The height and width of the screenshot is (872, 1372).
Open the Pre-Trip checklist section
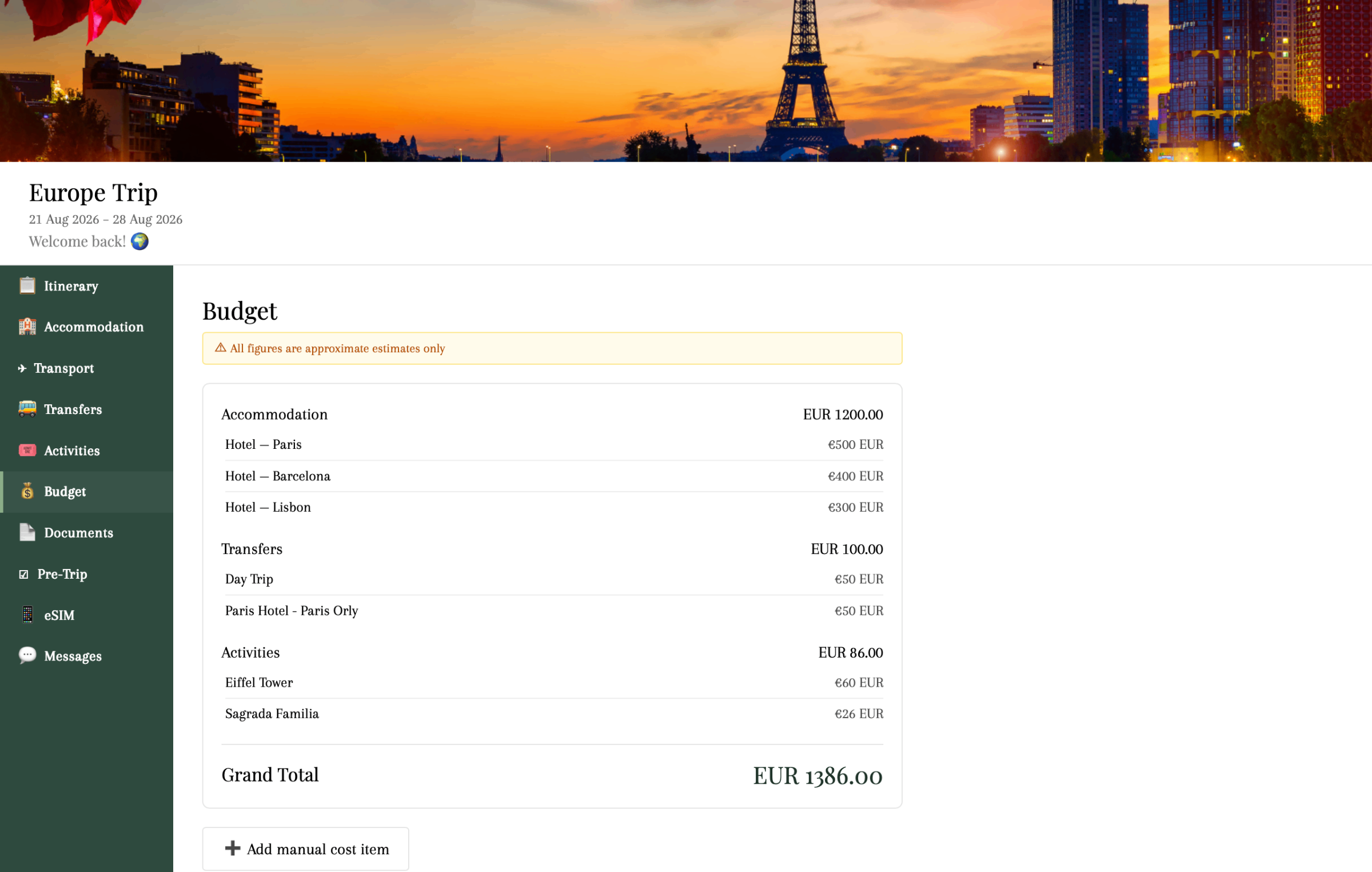[87, 574]
